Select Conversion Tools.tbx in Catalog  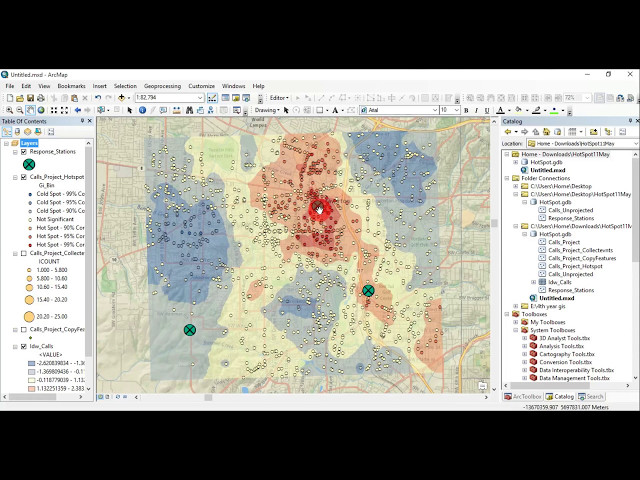pos(565,362)
